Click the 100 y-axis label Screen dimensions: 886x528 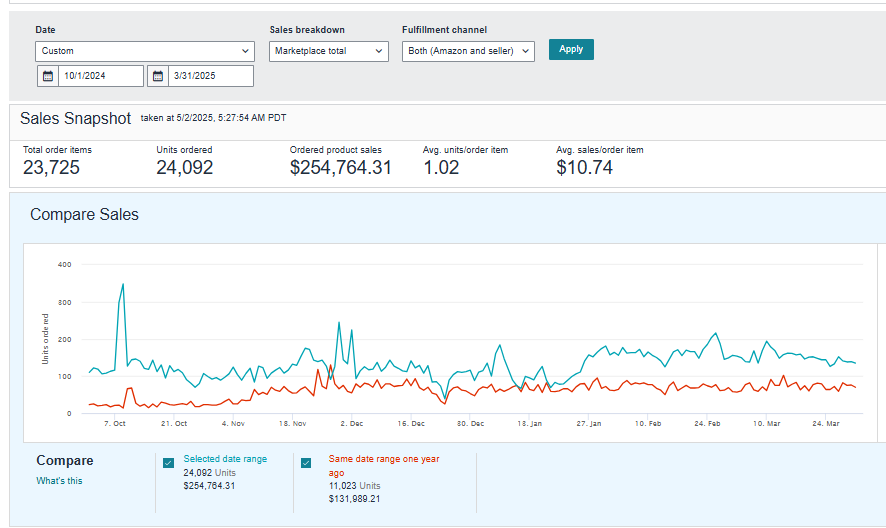[x=64, y=376]
